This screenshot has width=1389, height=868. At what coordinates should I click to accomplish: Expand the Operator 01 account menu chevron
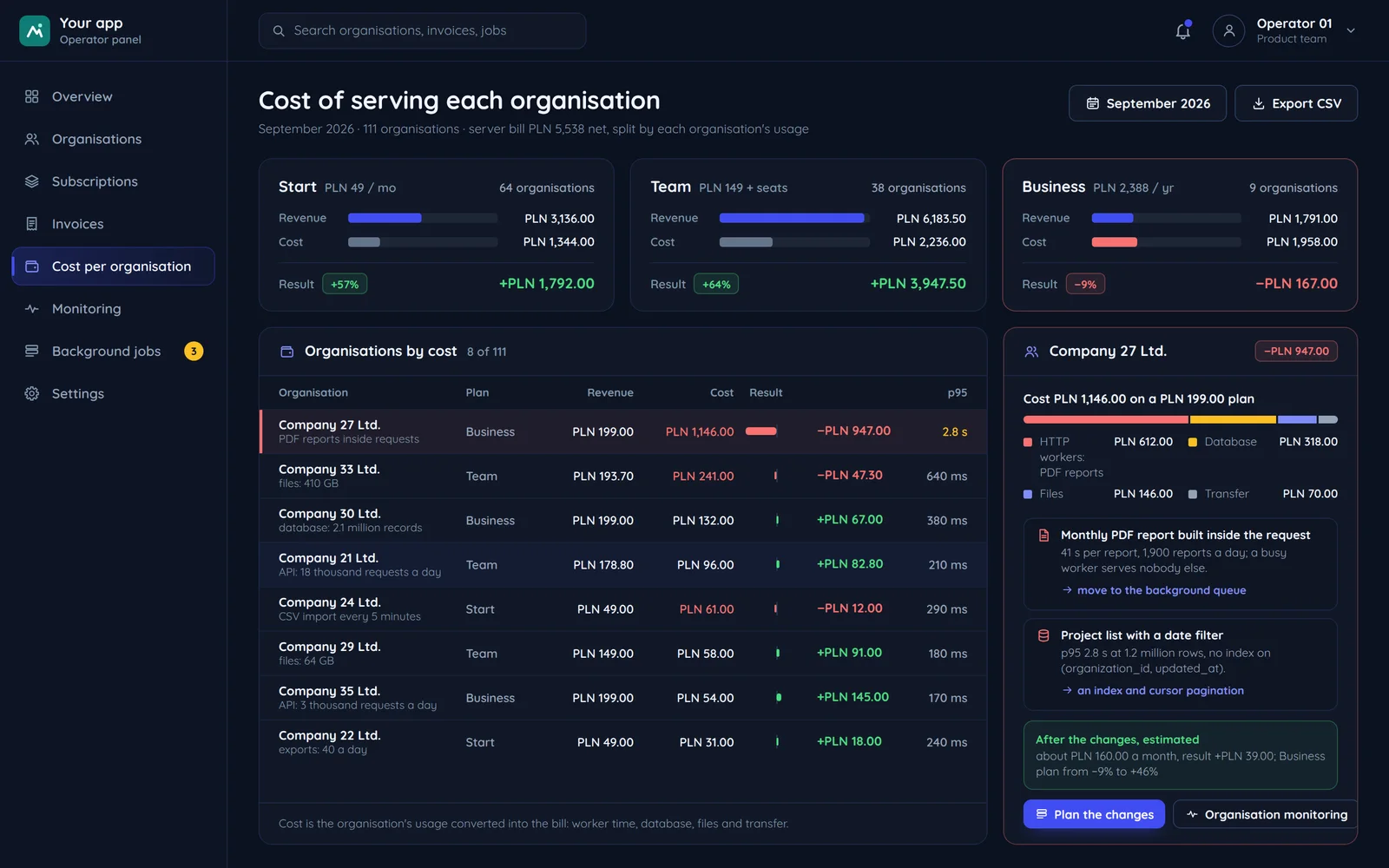(1351, 30)
